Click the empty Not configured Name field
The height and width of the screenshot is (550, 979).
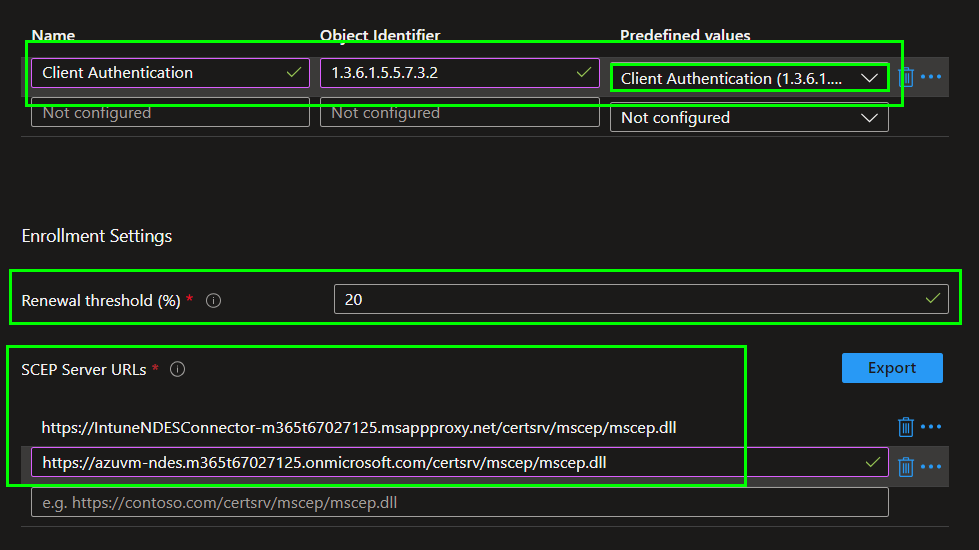170,113
